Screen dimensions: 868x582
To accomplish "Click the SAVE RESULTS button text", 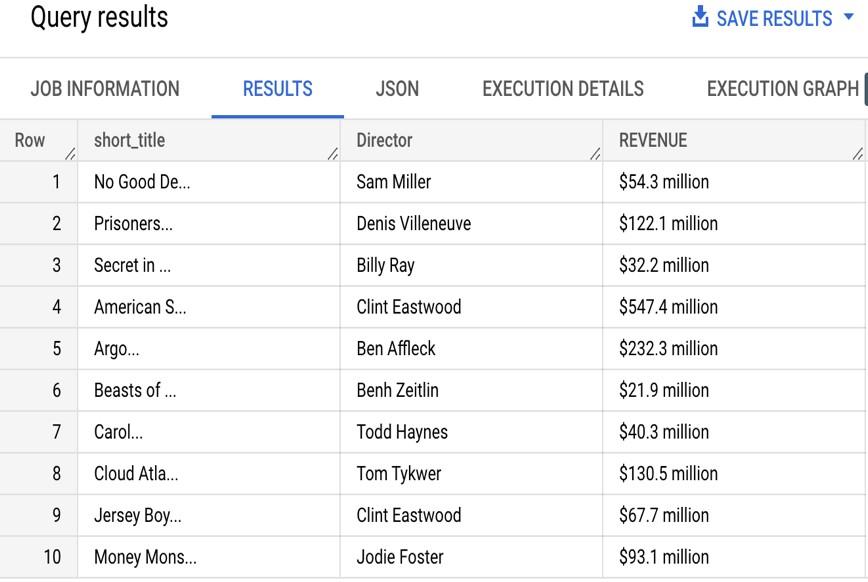I will (x=774, y=19).
